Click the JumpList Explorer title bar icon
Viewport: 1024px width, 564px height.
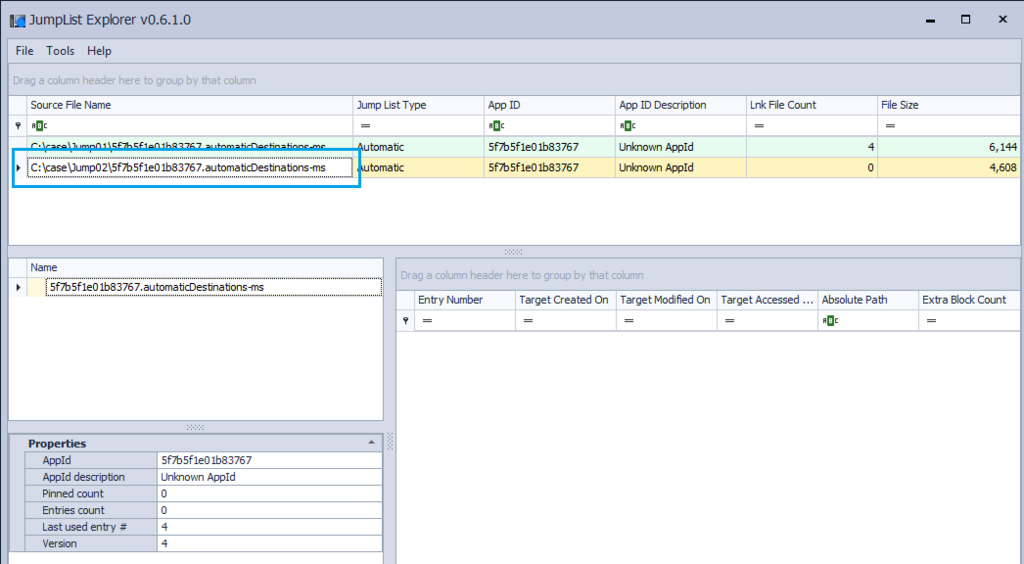[18, 20]
